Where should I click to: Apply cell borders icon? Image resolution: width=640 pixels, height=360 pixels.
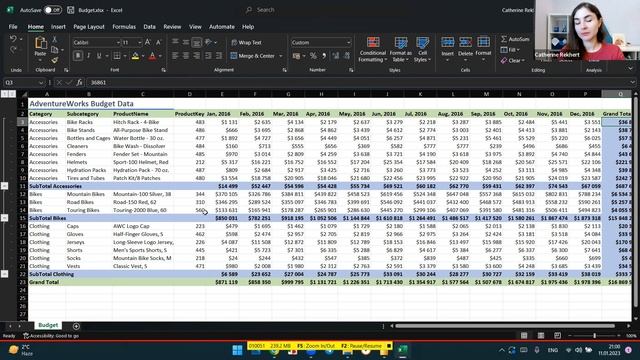117,56
